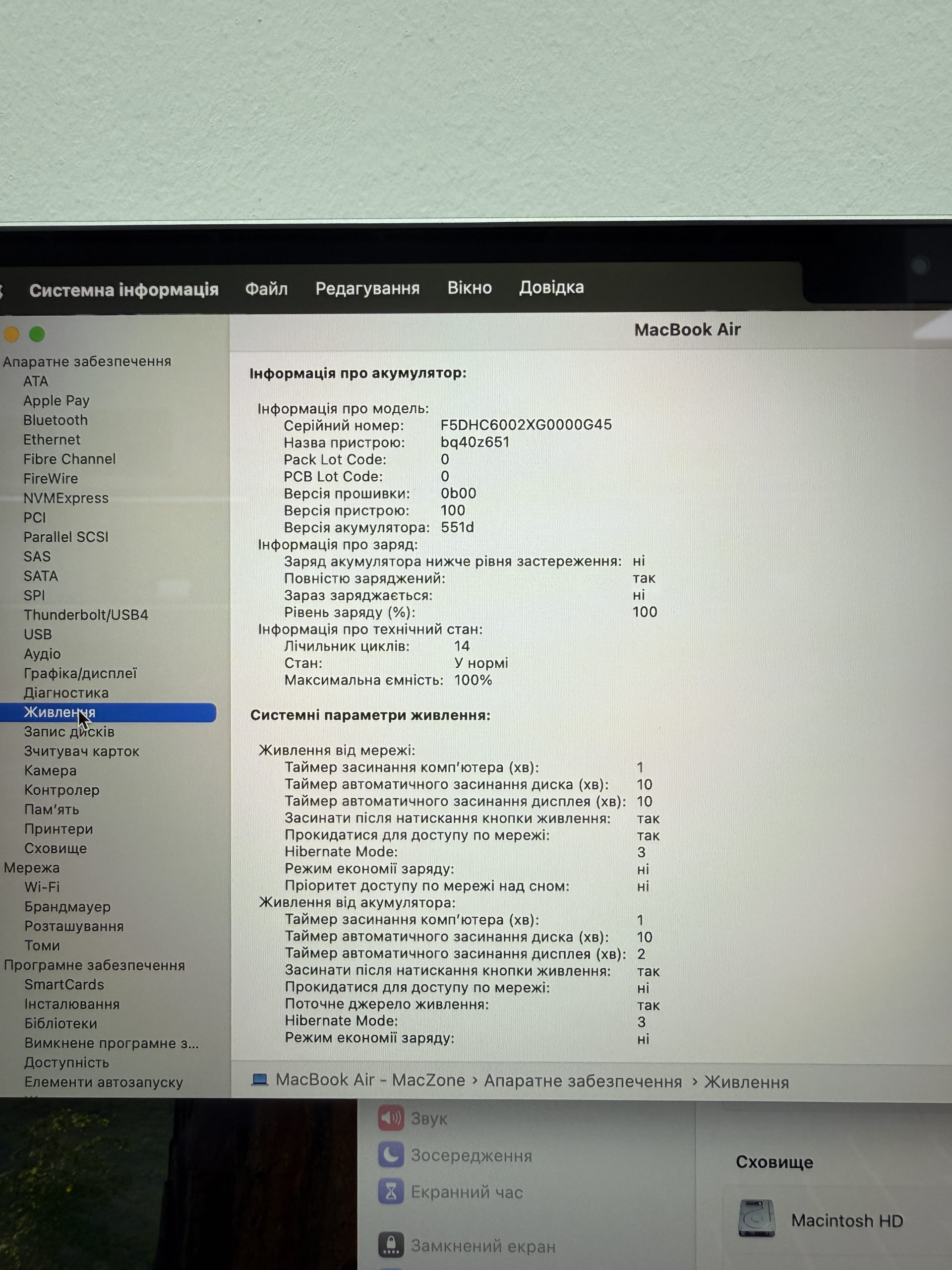952x1270 pixels.
Task: Select Parallel SCSI in the sidebar
Action: (x=66, y=537)
